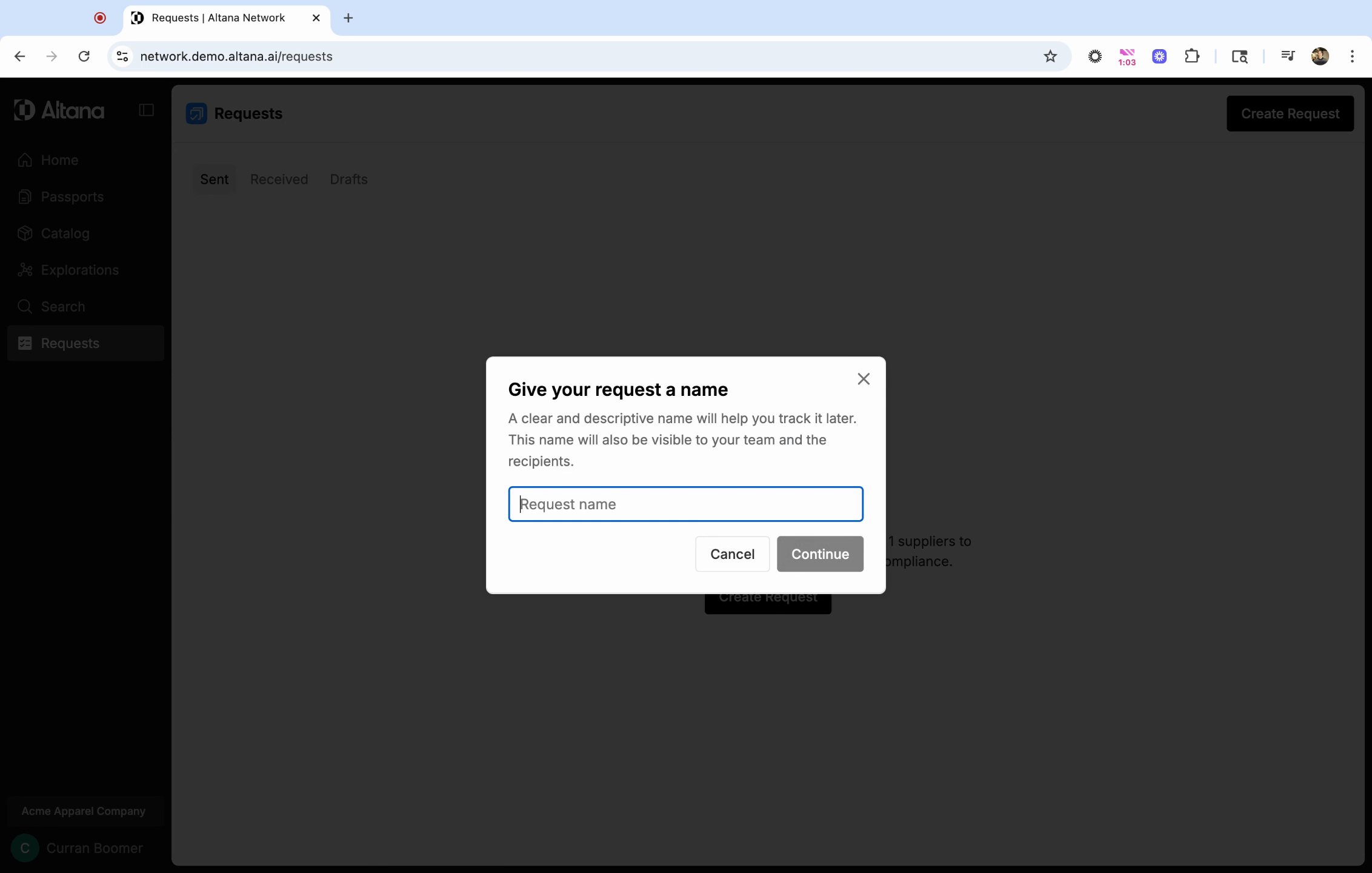This screenshot has width=1372, height=873.
Task: Close the Requests Altana Network tab
Action: click(x=316, y=18)
